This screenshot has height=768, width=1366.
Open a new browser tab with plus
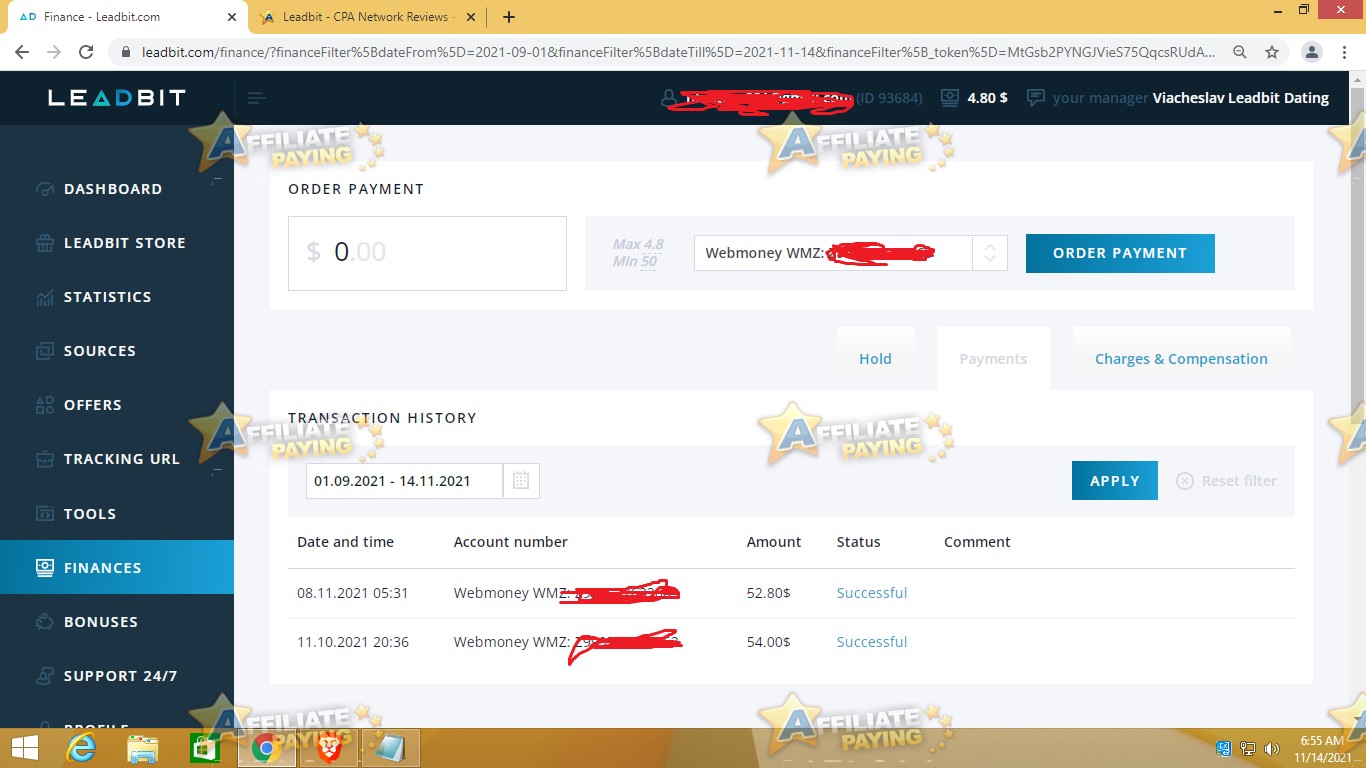click(x=509, y=17)
